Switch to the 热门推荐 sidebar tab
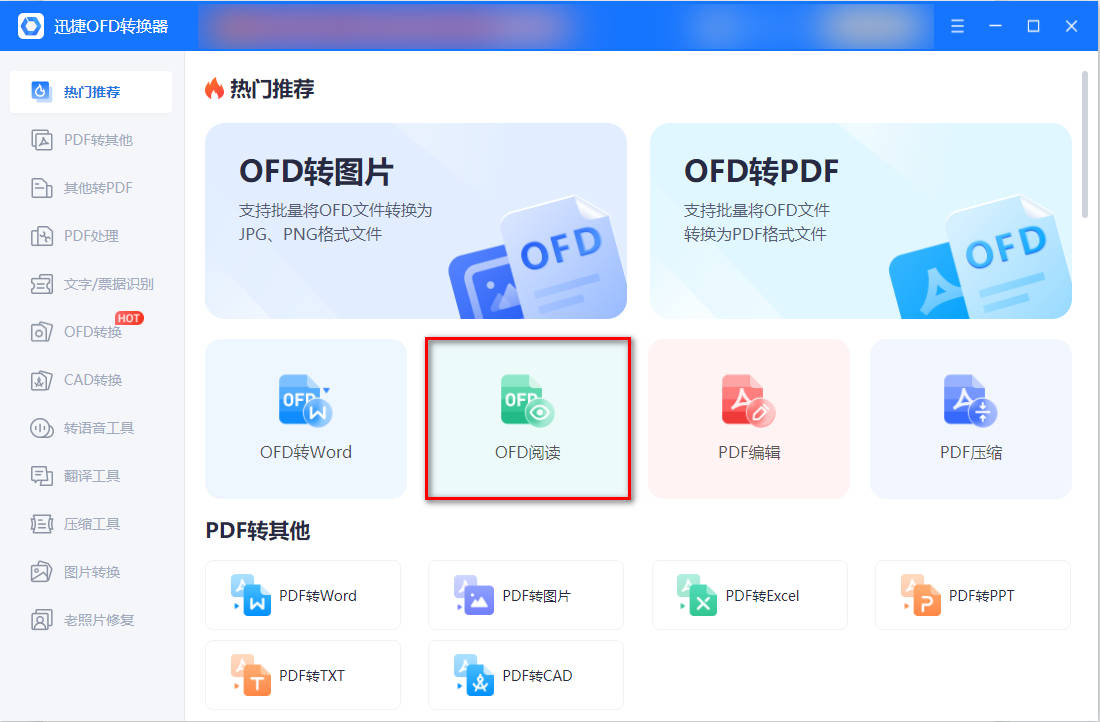 pyautogui.click(x=91, y=92)
